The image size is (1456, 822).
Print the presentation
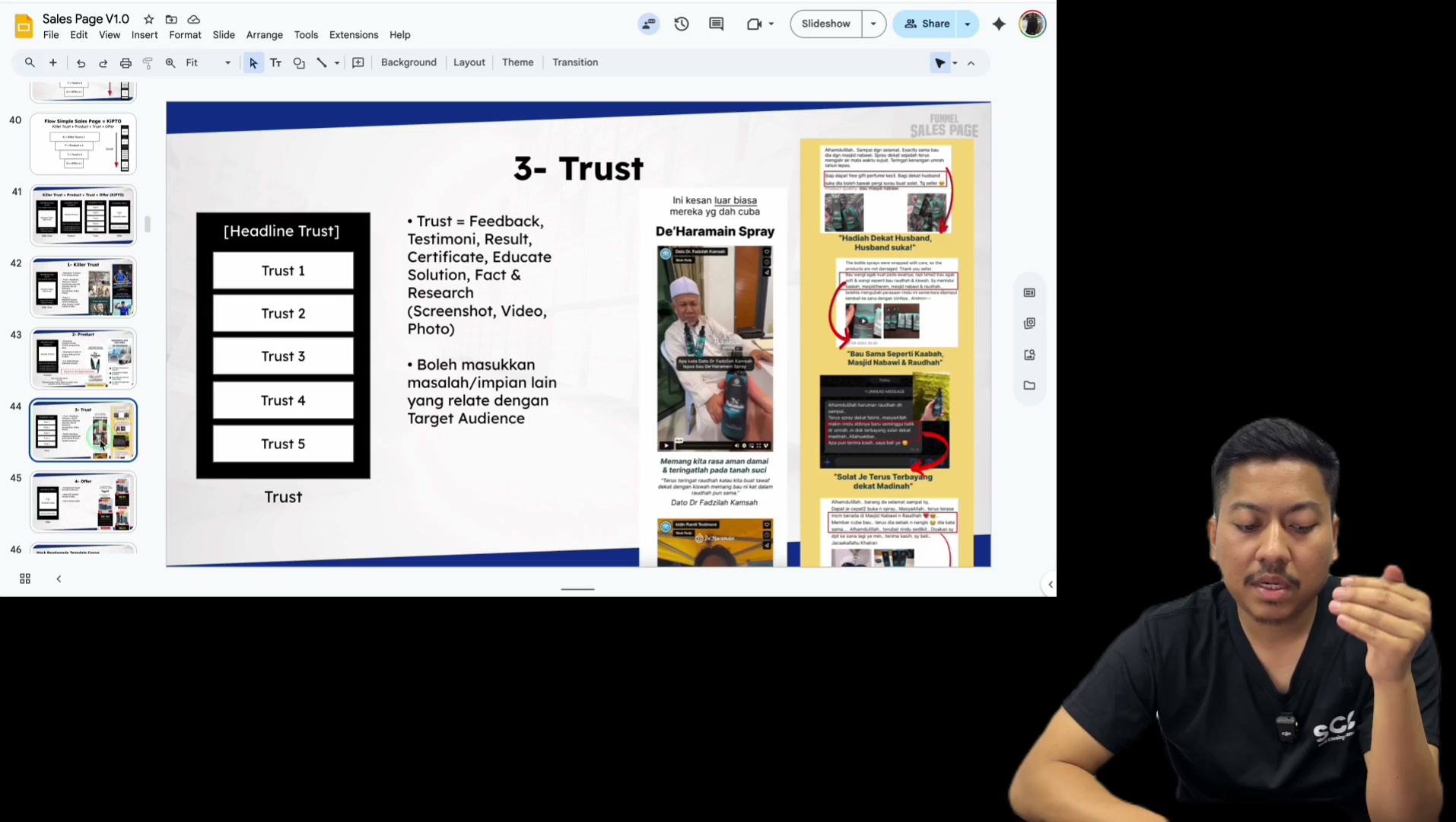coord(126,63)
